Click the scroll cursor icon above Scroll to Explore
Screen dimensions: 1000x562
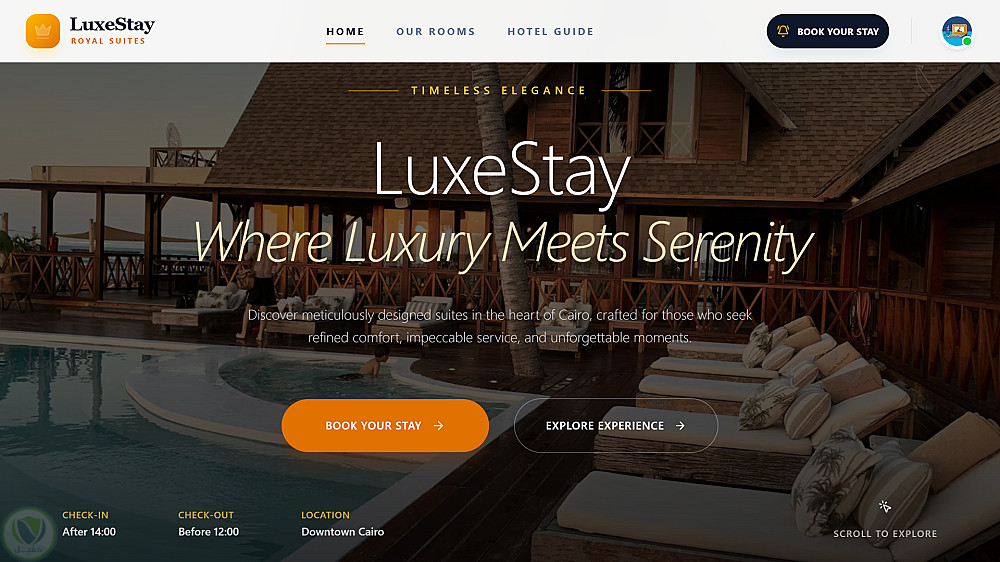(885, 507)
